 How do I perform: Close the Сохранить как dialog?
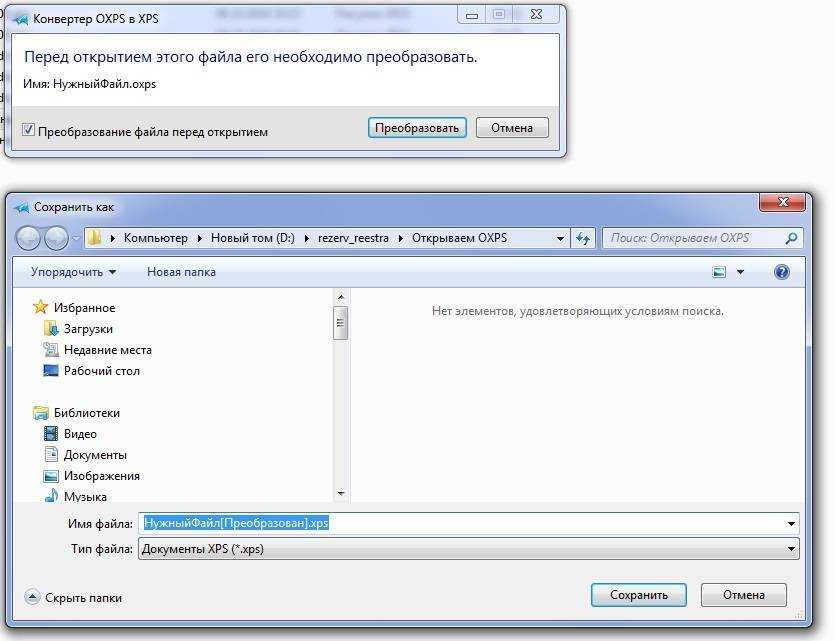[x=782, y=202]
